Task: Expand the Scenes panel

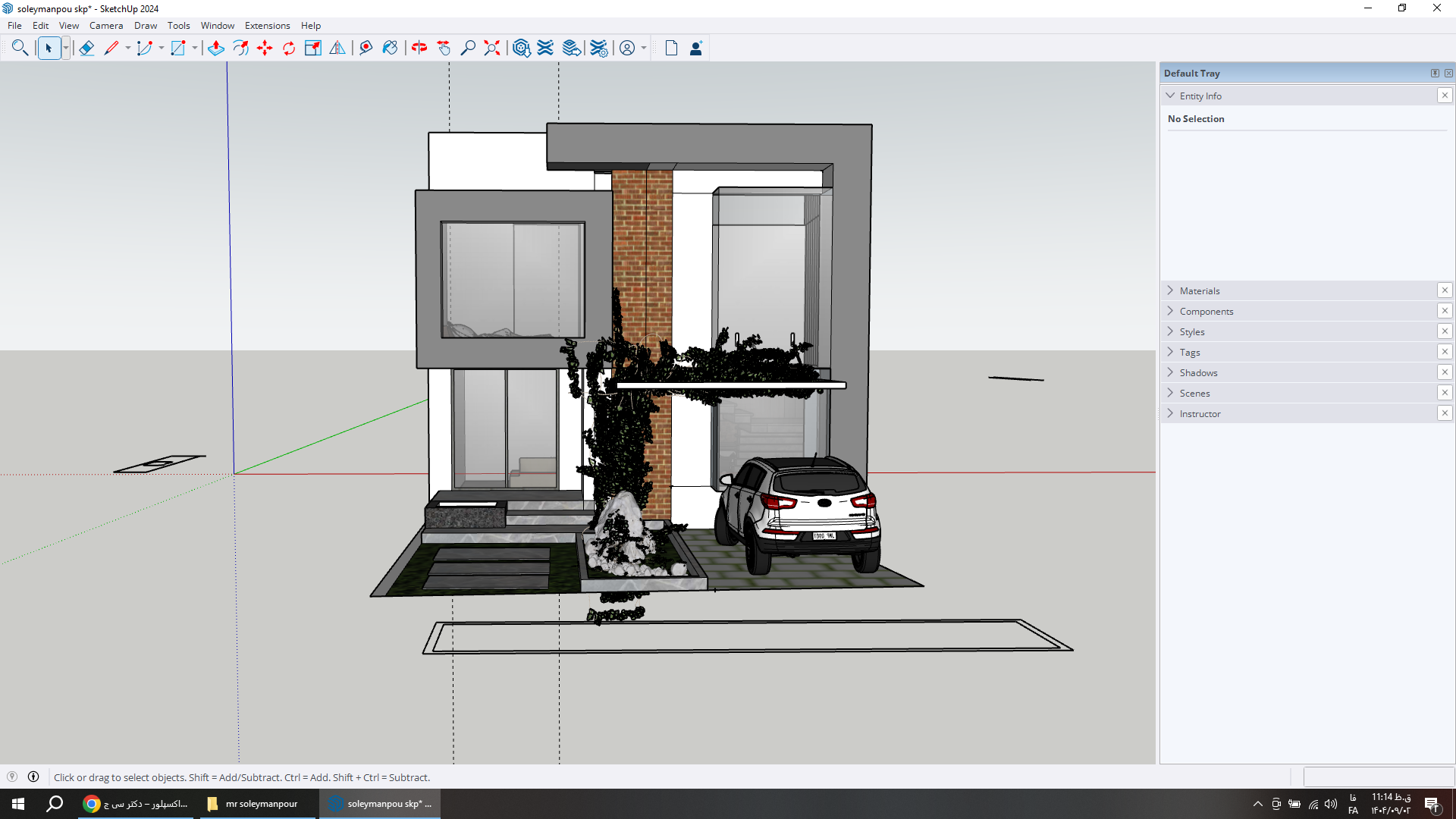Action: 1170,393
